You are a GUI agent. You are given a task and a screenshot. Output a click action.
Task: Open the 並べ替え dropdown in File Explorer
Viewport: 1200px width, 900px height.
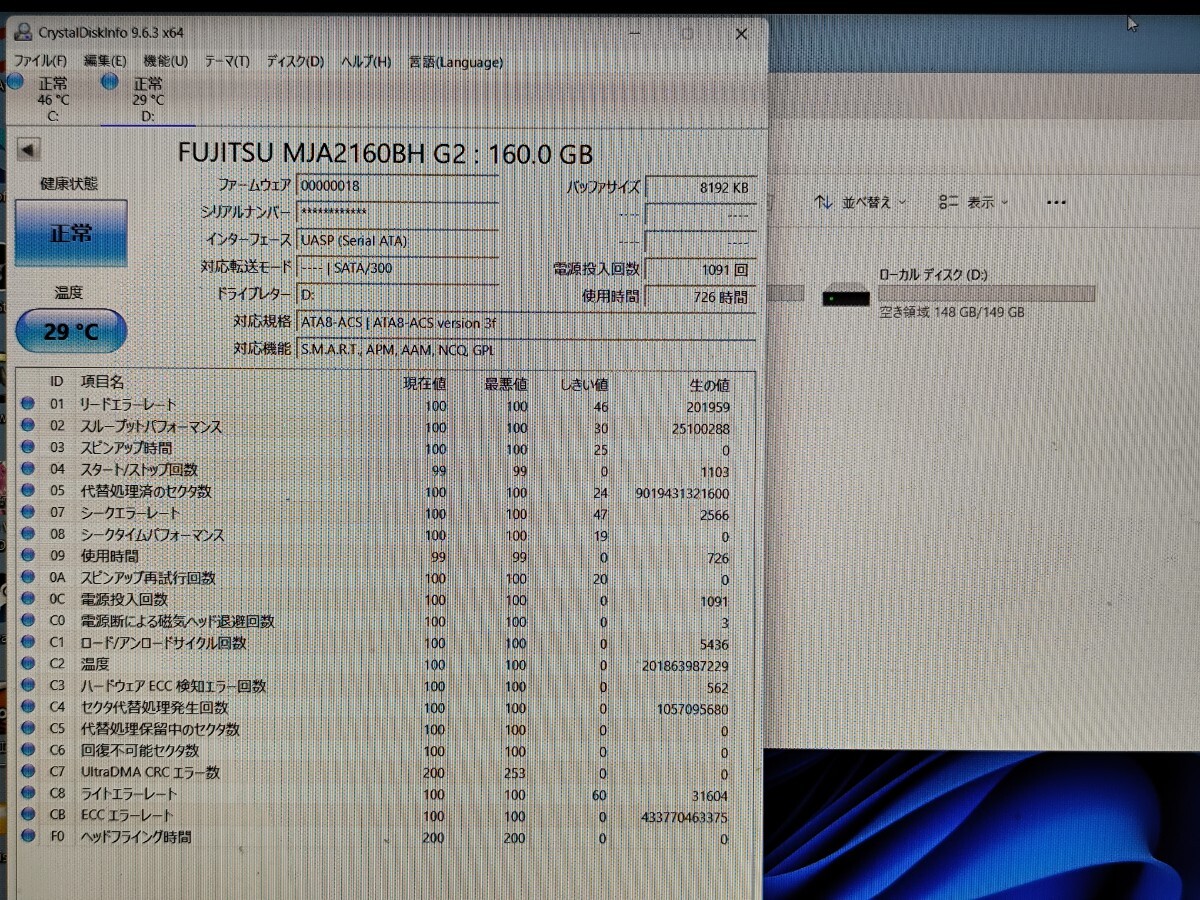point(861,202)
